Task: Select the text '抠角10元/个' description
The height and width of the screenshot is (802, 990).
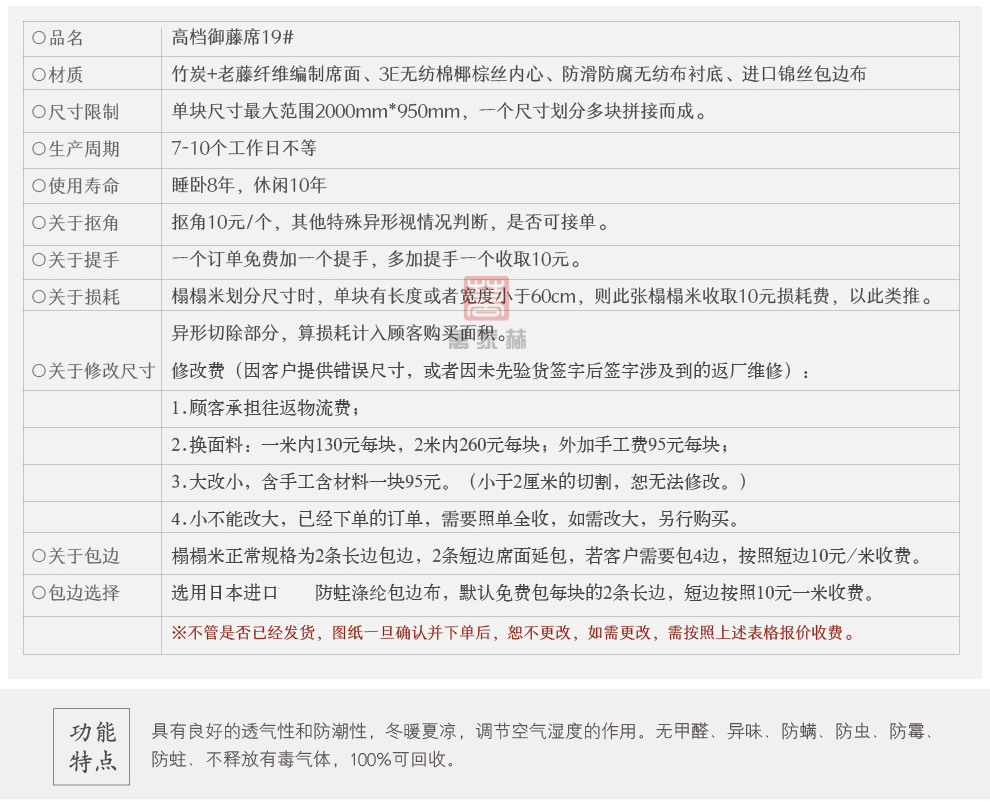Action: click(390, 222)
